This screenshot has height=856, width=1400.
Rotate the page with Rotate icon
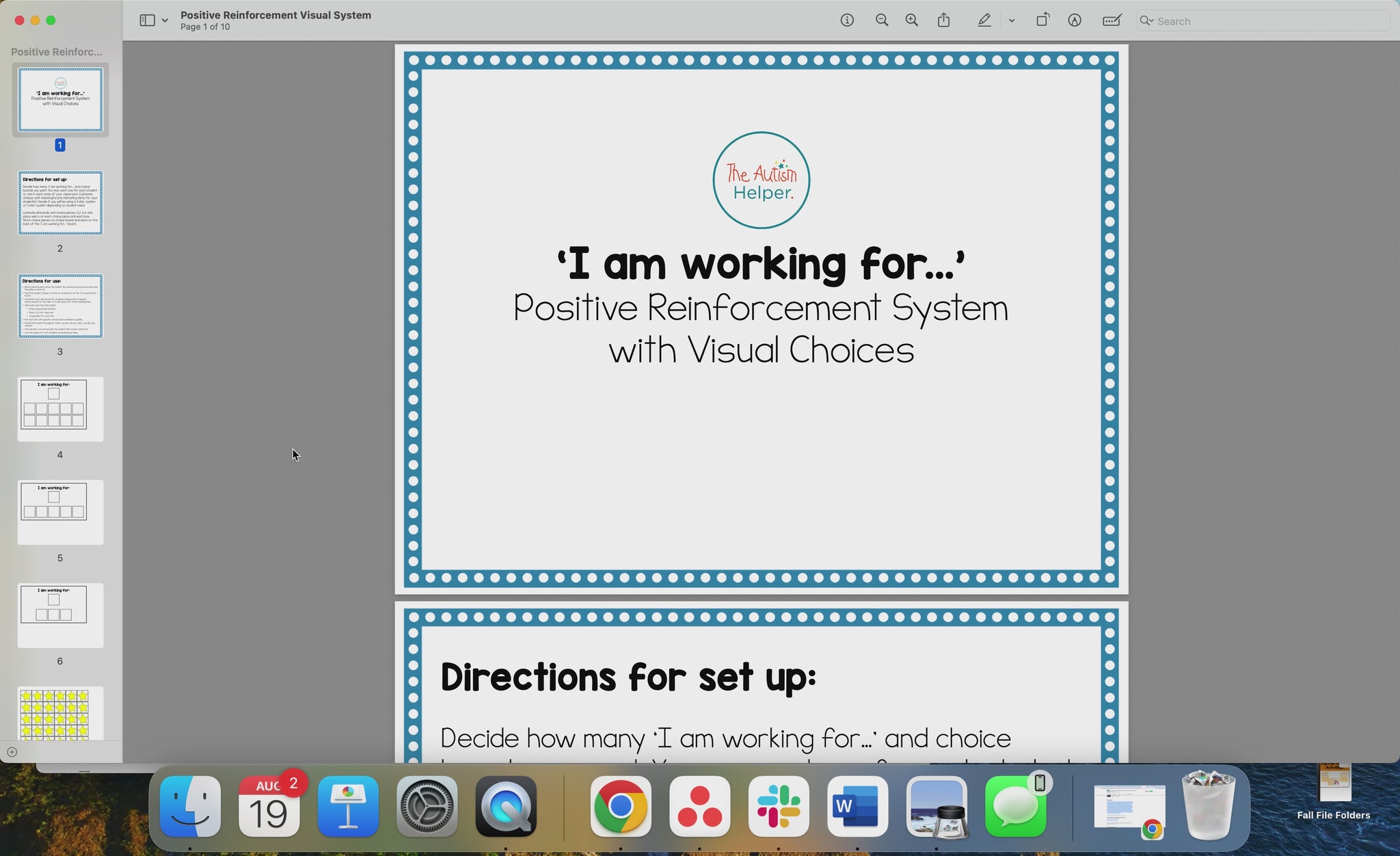coord(1042,21)
